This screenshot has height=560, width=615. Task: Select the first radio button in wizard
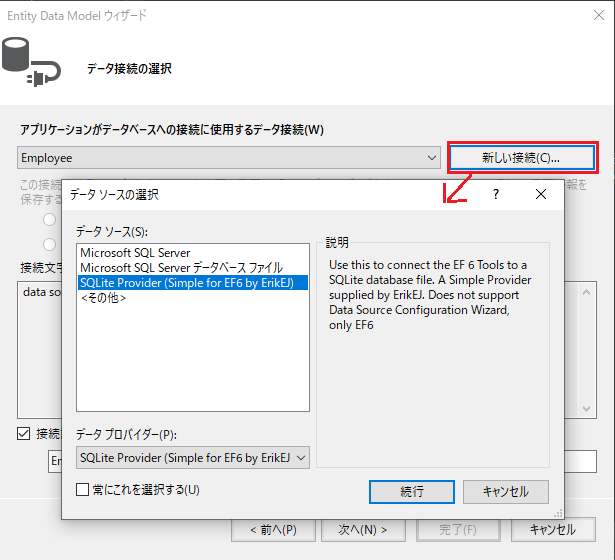(x=49, y=220)
